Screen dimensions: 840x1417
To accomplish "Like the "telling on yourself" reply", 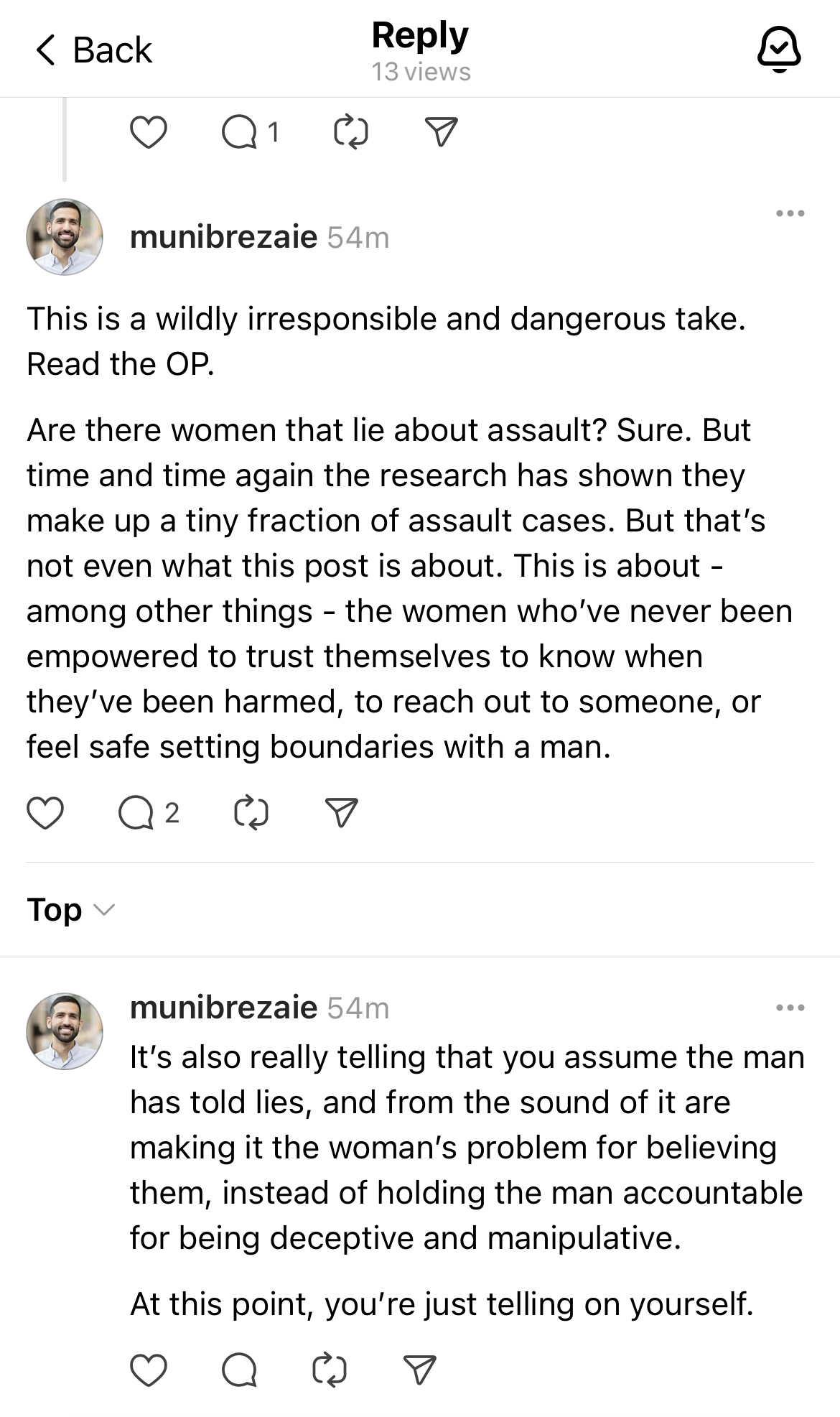I will point(149,1370).
